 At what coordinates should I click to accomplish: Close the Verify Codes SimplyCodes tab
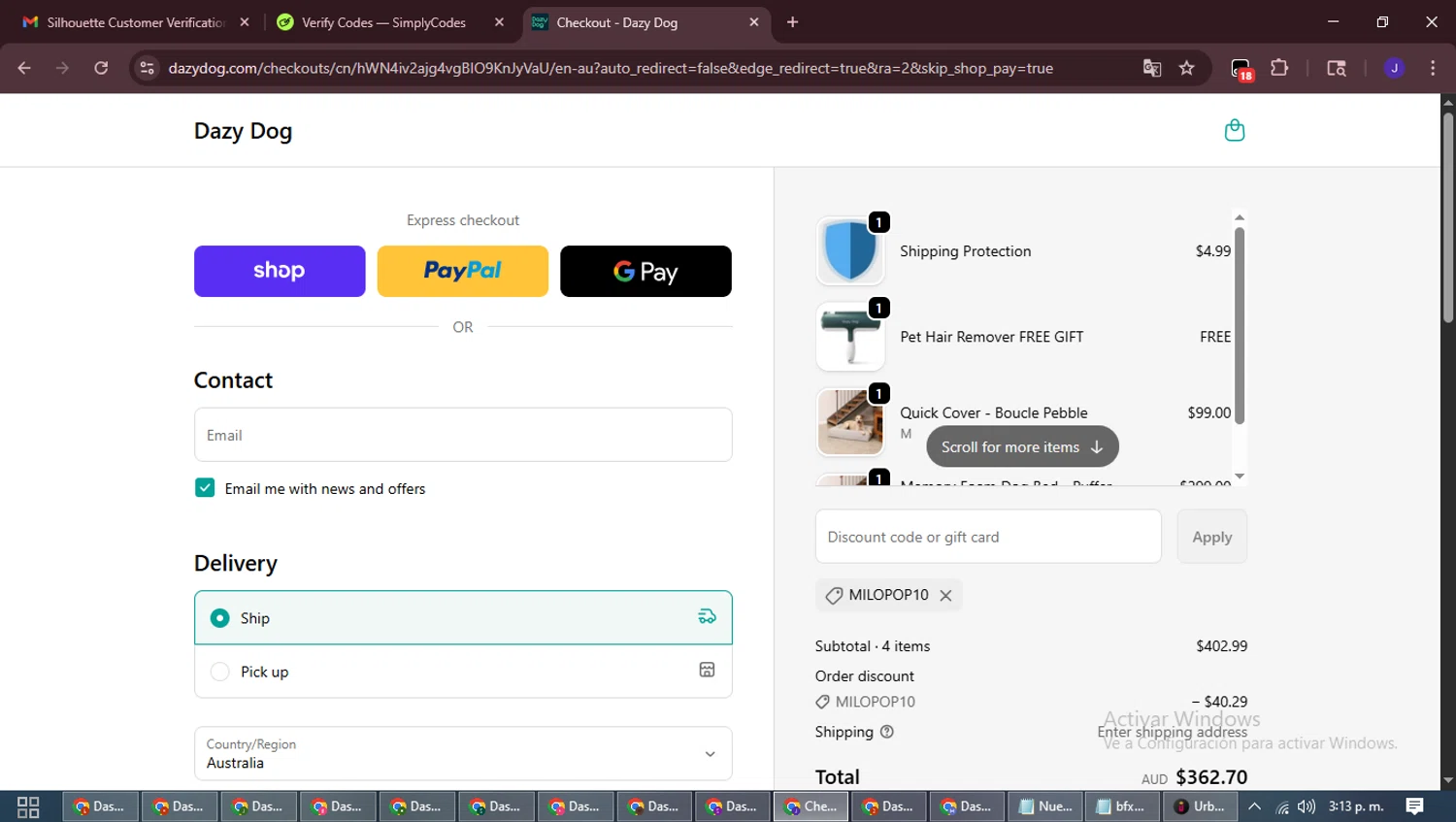(499, 22)
